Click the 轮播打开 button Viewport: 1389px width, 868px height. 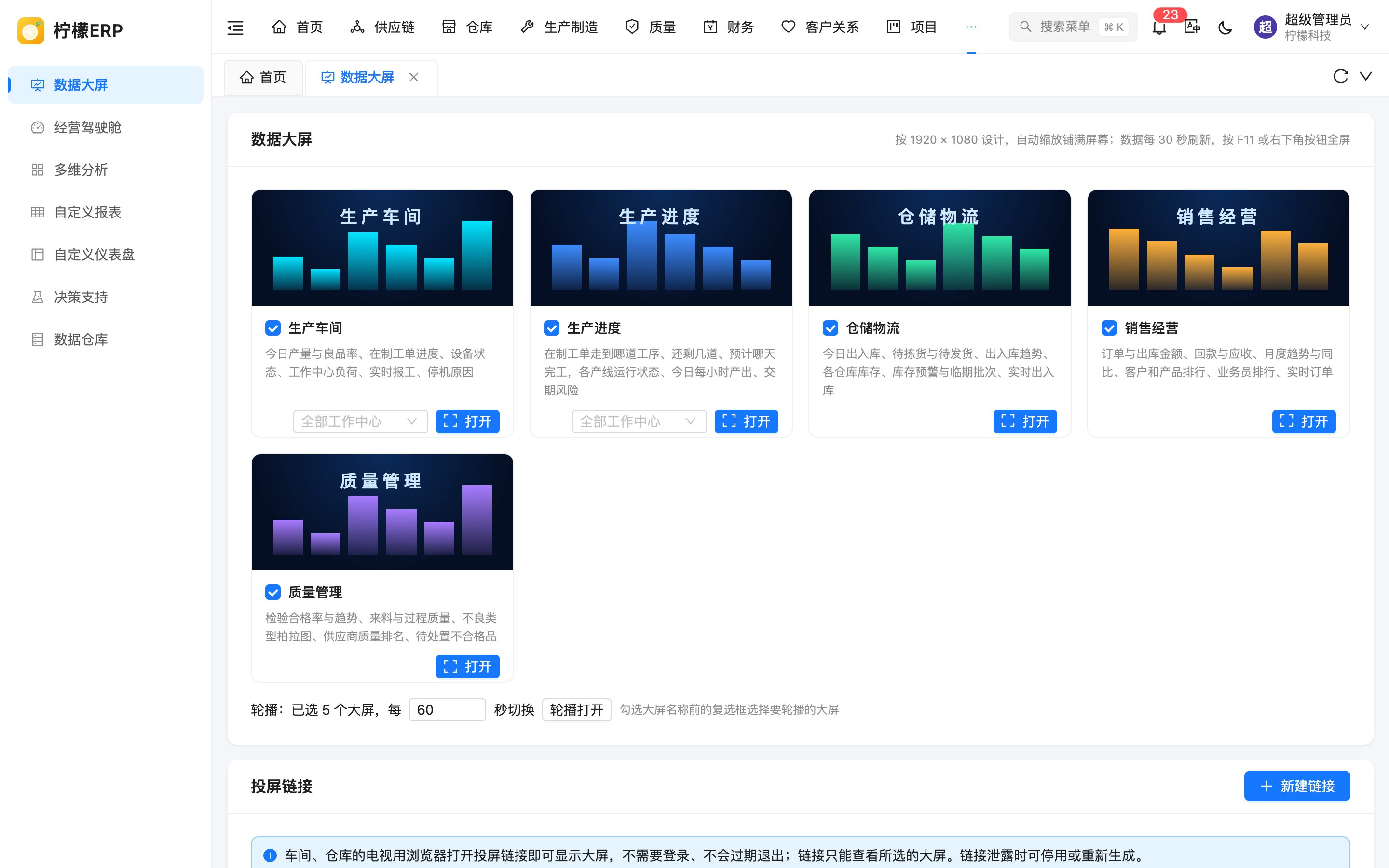(576, 709)
